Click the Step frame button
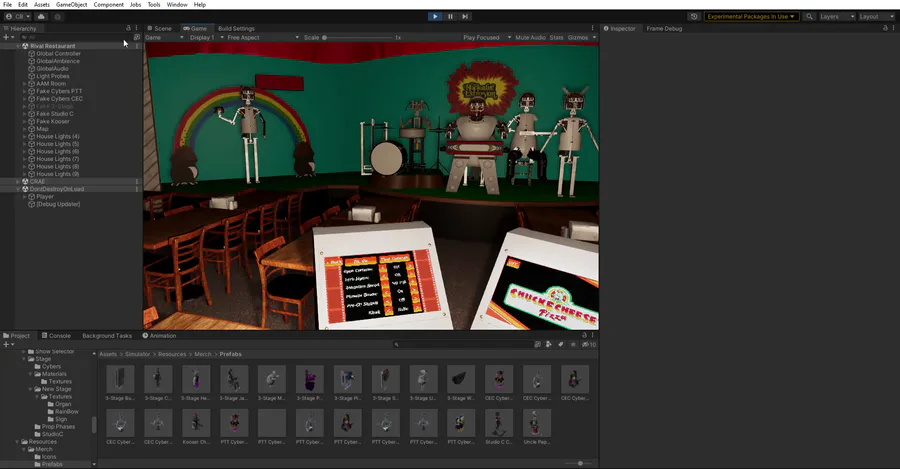Viewport: 900px width, 469px height. [465, 17]
